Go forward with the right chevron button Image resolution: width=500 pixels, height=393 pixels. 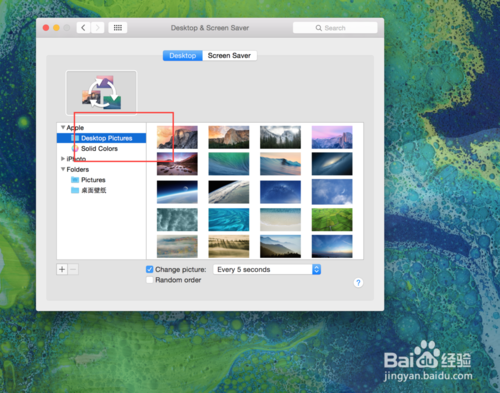coord(97,28)
